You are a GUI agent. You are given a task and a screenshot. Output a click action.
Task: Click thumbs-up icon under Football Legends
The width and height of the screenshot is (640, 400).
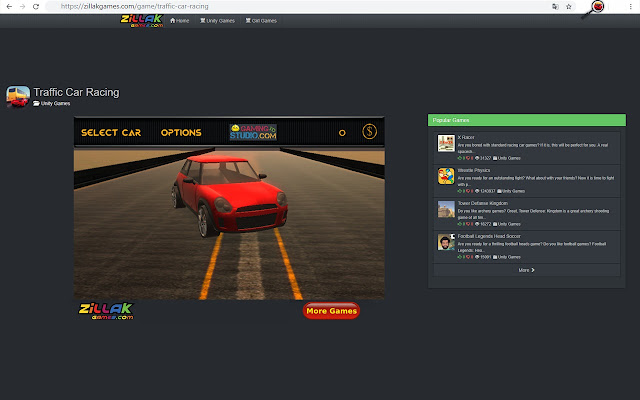coord(460,257)
